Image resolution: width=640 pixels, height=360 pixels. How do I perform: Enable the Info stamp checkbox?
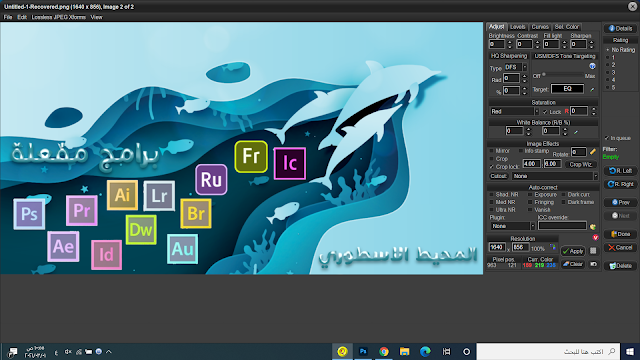pyautogui.click(x=521, y=151)
